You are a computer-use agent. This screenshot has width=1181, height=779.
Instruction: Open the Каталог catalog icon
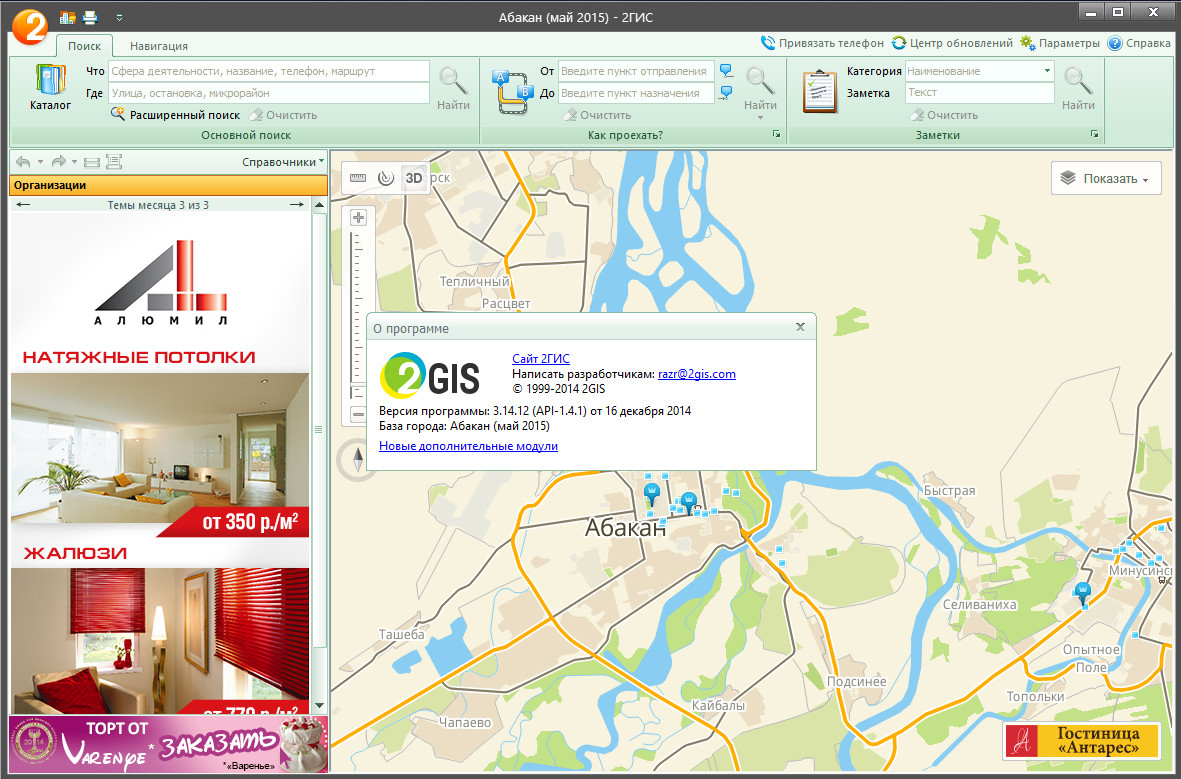point(49,86)
